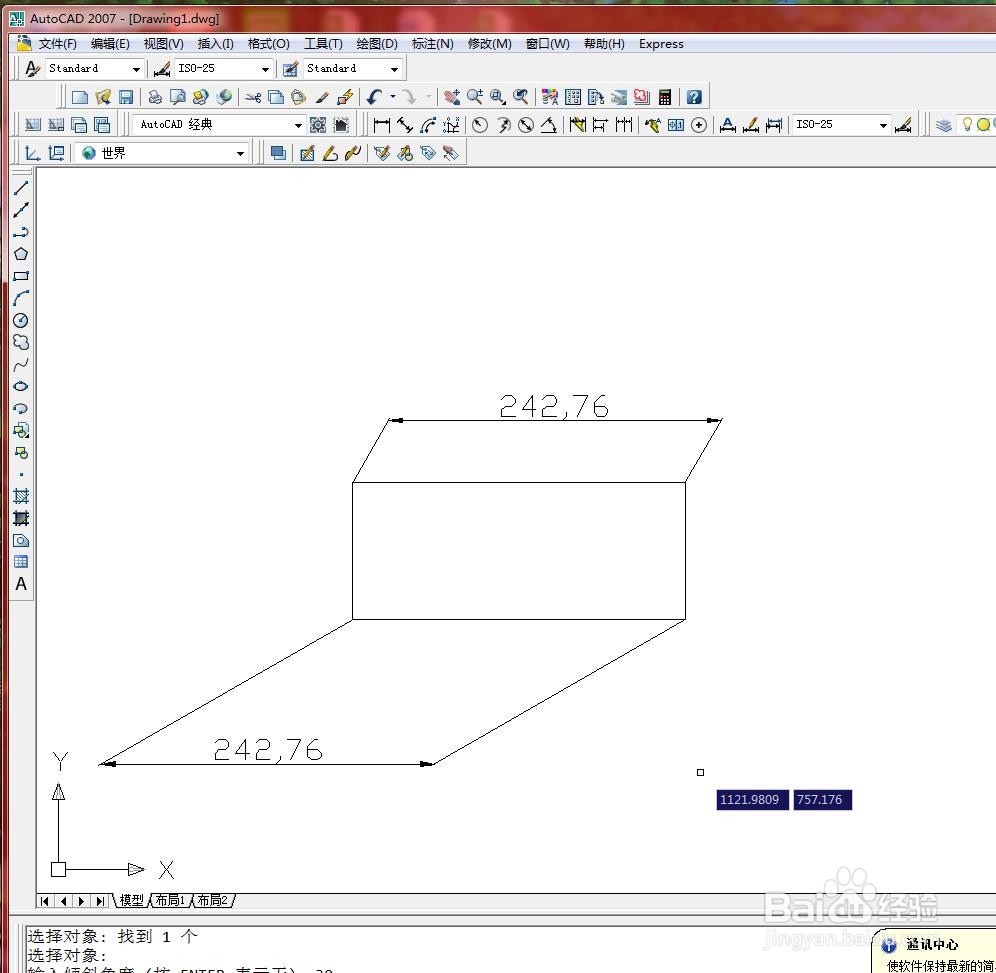This screenshot has width=996, height=973.
Task: Click the Cut scissors icon
Action: point(253,97)
